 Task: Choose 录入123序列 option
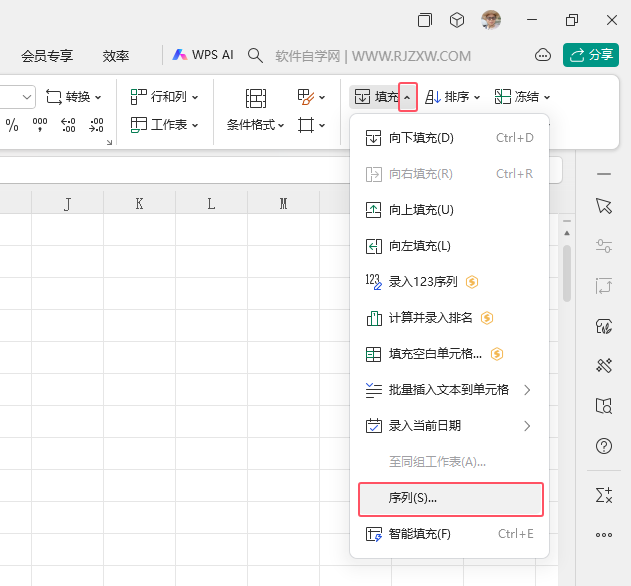[450, 282]
